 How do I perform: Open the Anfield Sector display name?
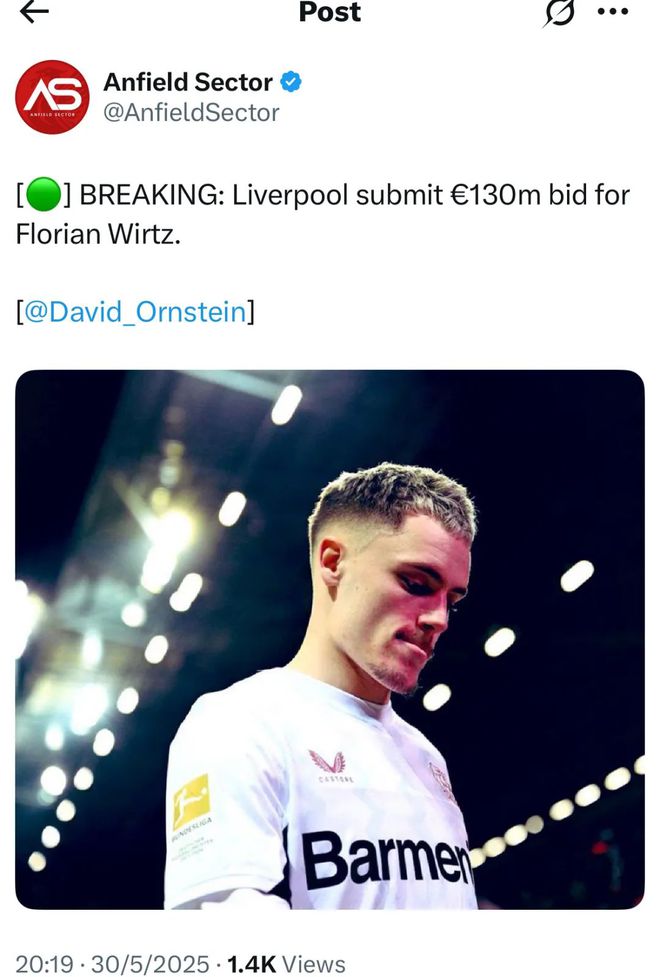coord(188,82)
